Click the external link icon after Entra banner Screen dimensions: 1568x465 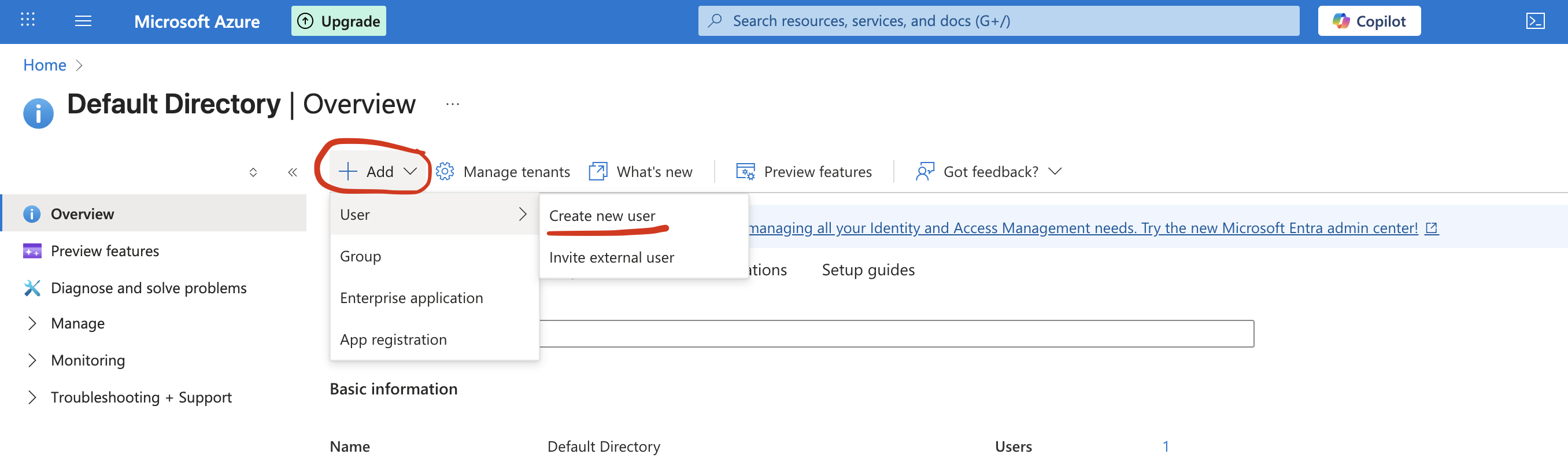click(1432, 228)
